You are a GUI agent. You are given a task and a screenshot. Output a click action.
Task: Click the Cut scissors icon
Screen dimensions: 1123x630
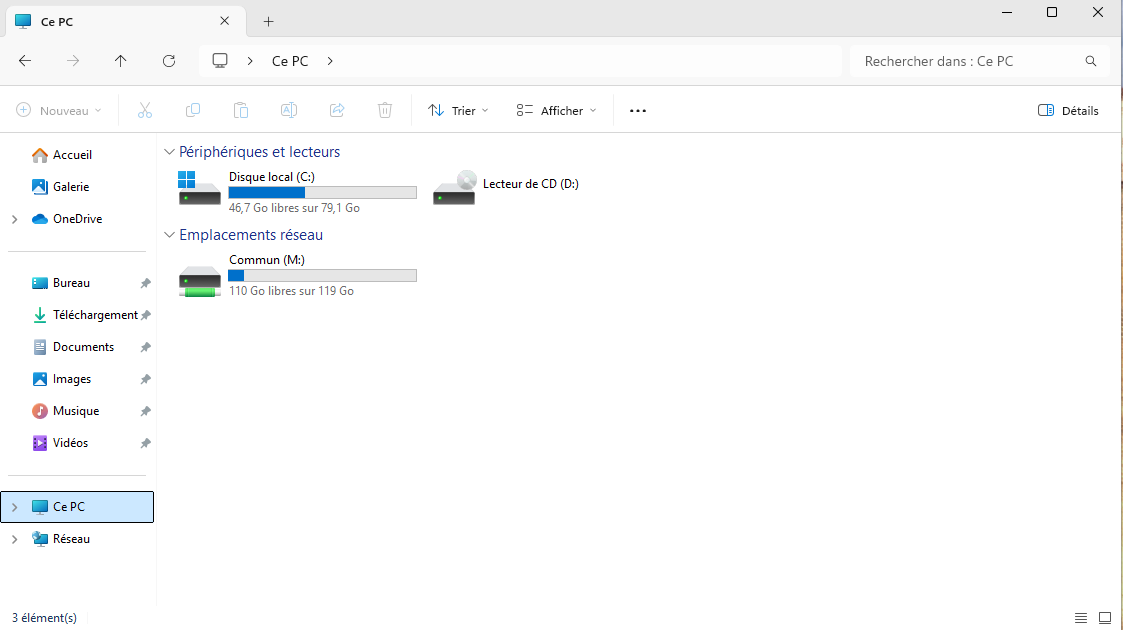coord(145,110)
